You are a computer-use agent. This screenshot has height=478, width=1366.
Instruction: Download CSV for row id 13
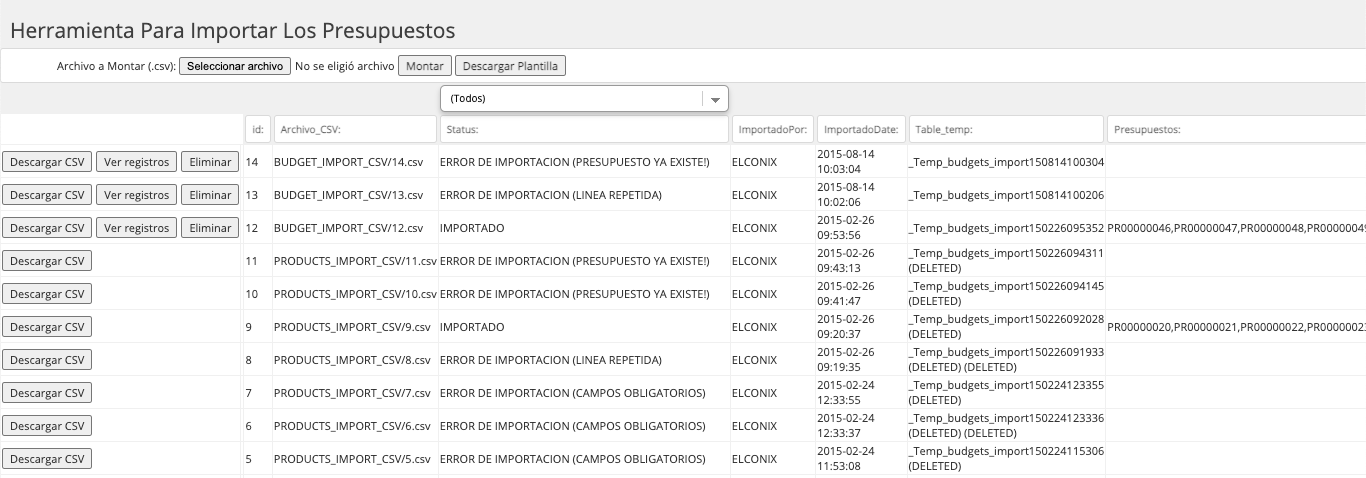pos(47,195)
